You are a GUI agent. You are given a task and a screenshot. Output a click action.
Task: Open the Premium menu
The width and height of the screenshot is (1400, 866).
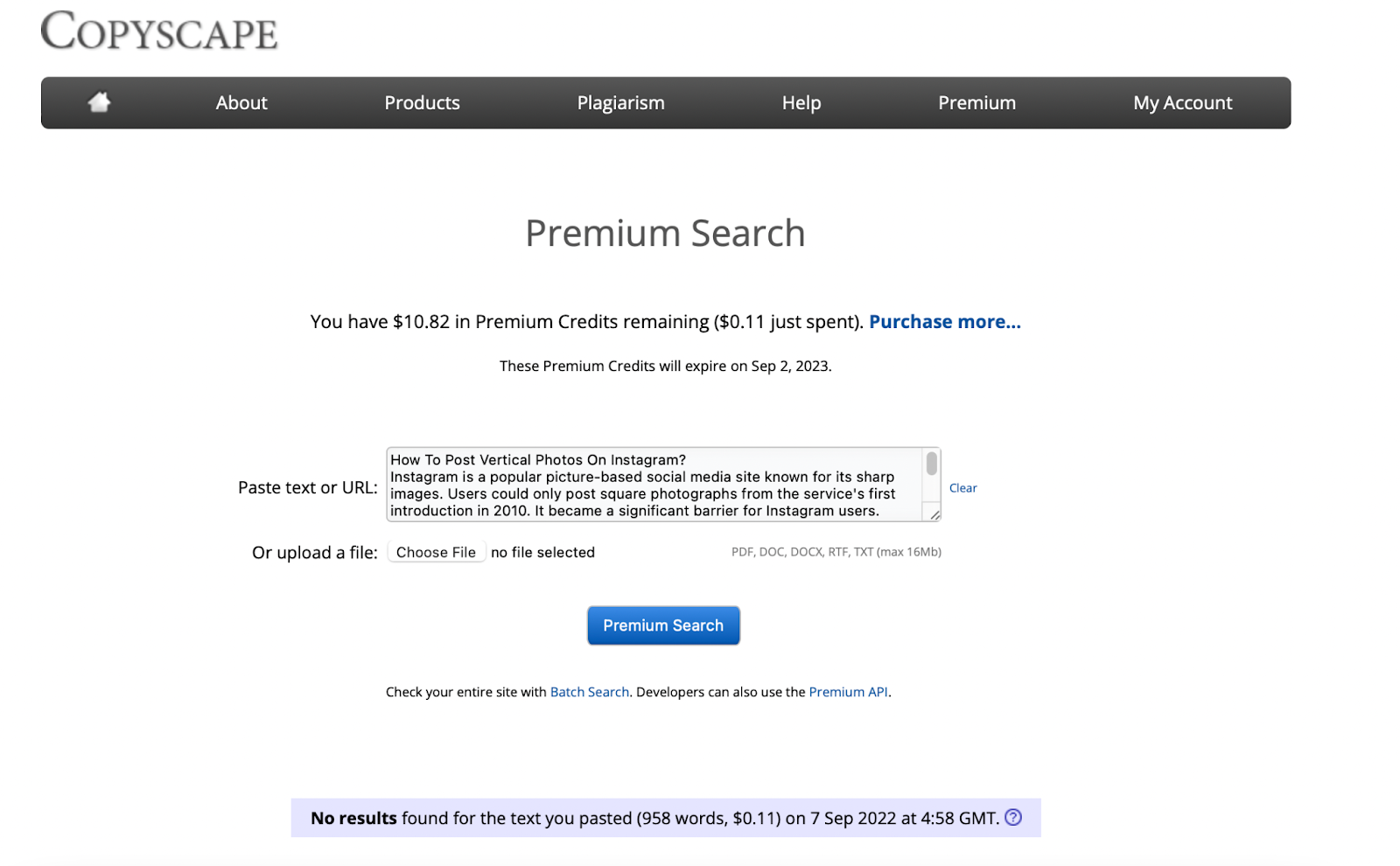(x=976, y=102)
